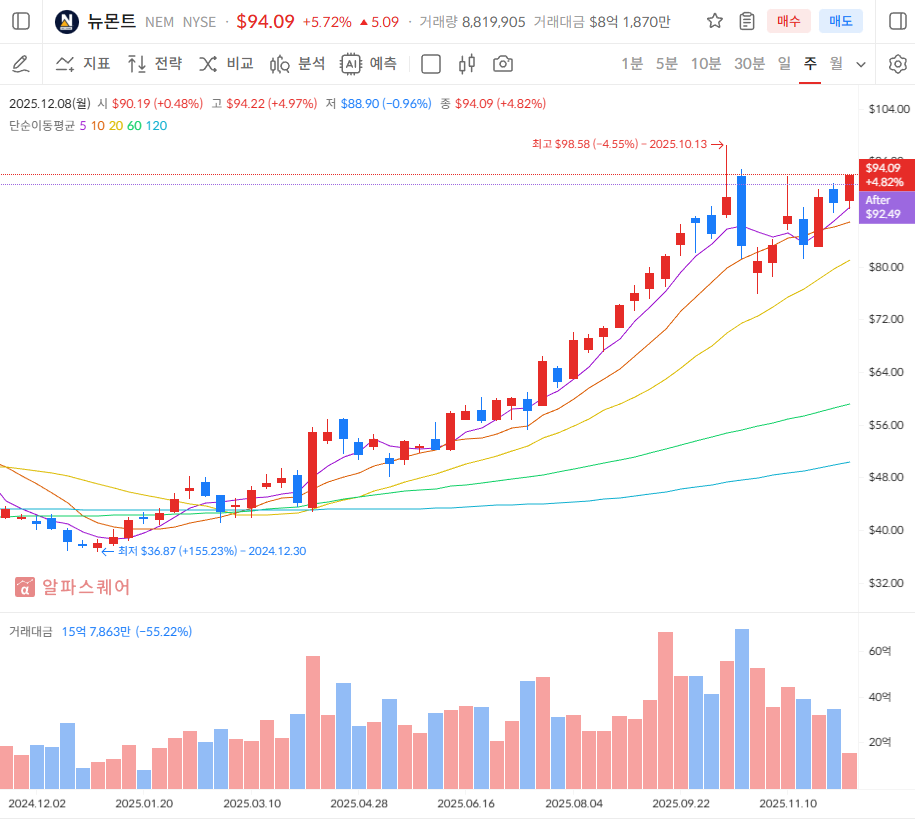Open chart settings gear icon

point(897,64)
